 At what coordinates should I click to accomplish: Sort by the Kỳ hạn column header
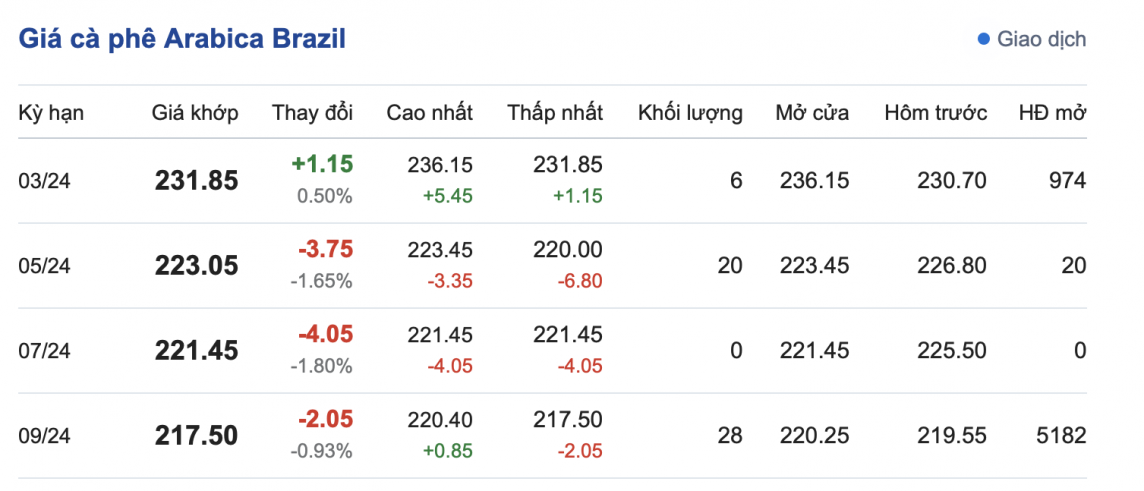point(51,113)
